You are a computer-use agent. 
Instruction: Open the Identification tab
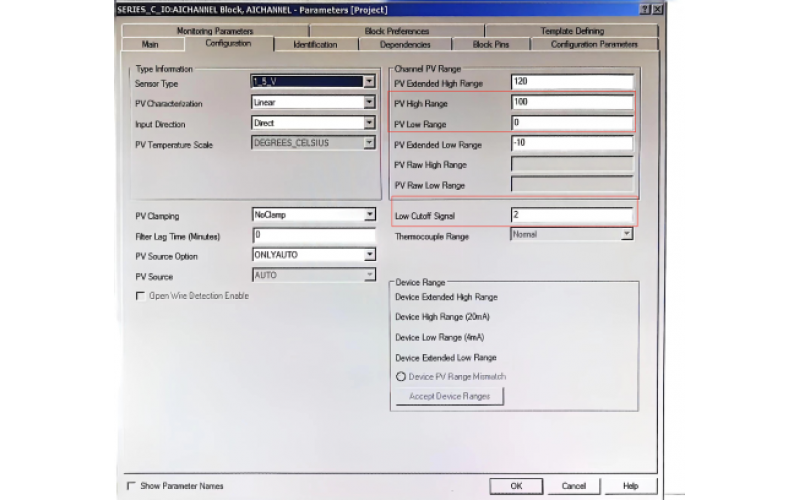tap(315, 44)
